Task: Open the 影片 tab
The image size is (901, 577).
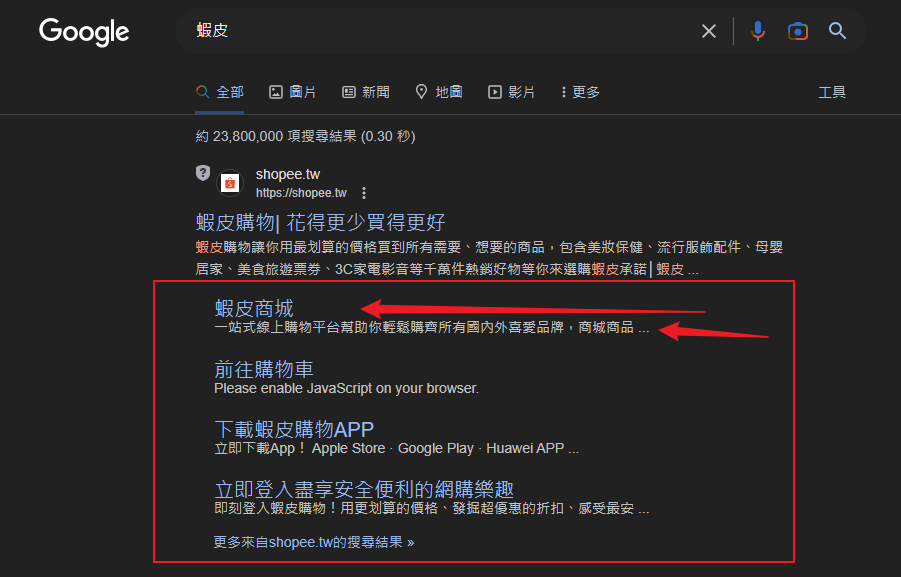Action: (511, 92)
